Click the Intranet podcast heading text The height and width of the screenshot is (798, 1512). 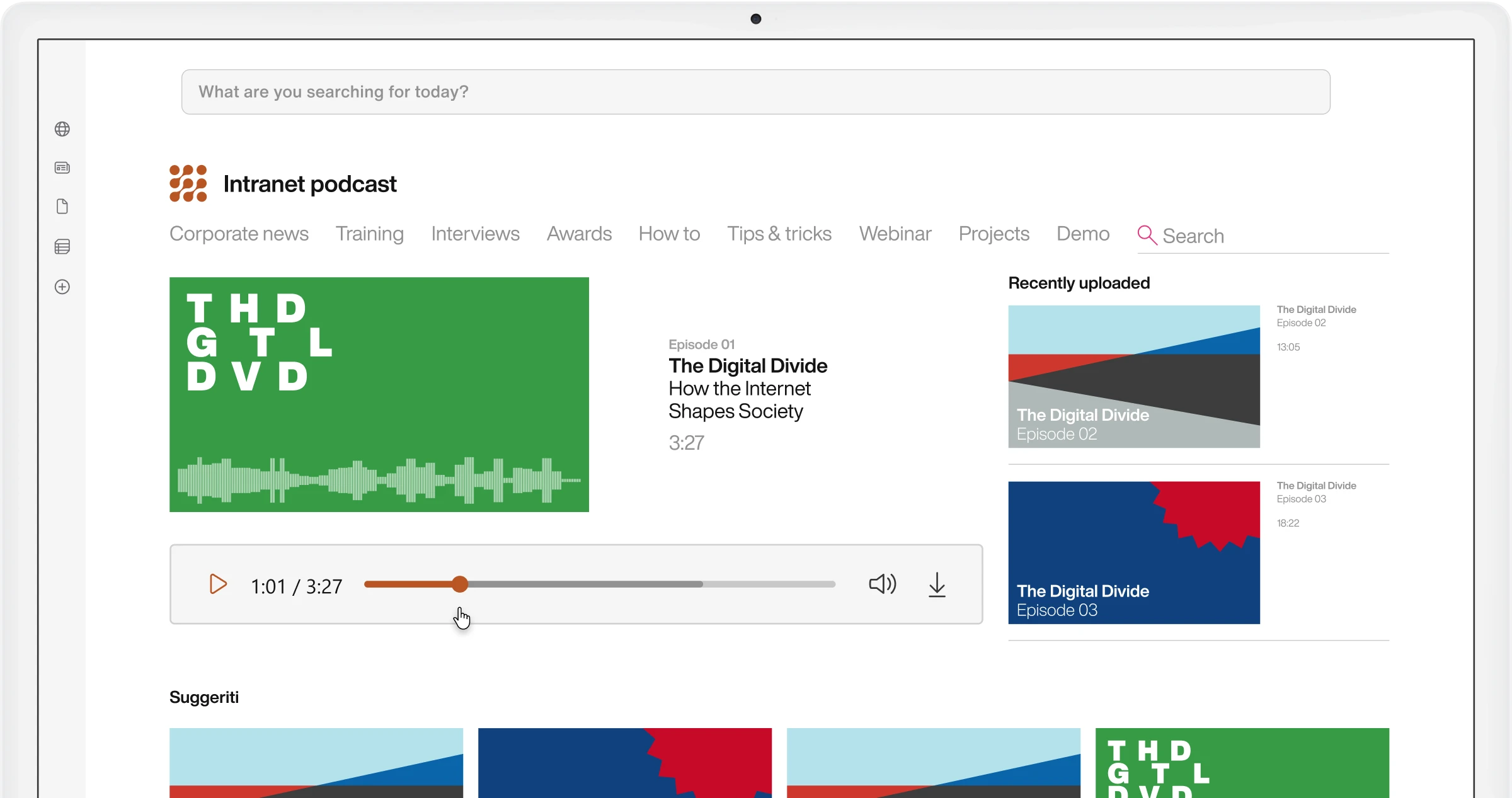click(x=310, y=184)
